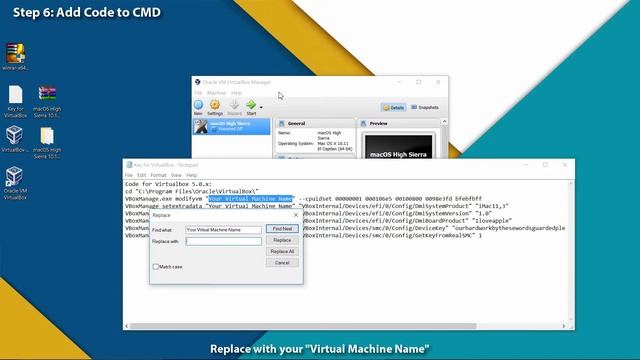This screenshot has height=360, width=640.
Task: Open View menu in Notepad
Action: click(x=176, y=175)
